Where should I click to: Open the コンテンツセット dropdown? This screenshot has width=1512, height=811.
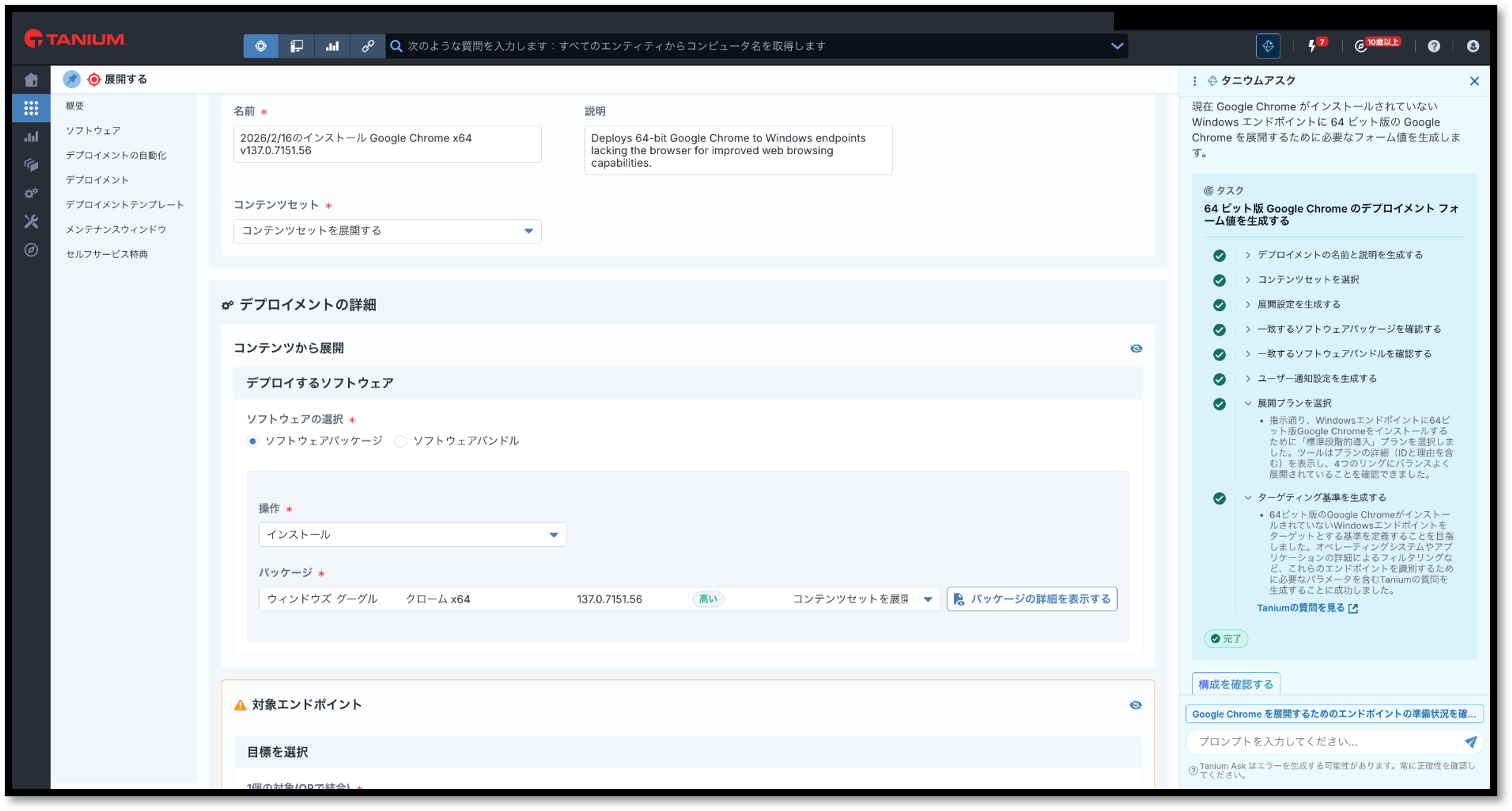point(387,231)
